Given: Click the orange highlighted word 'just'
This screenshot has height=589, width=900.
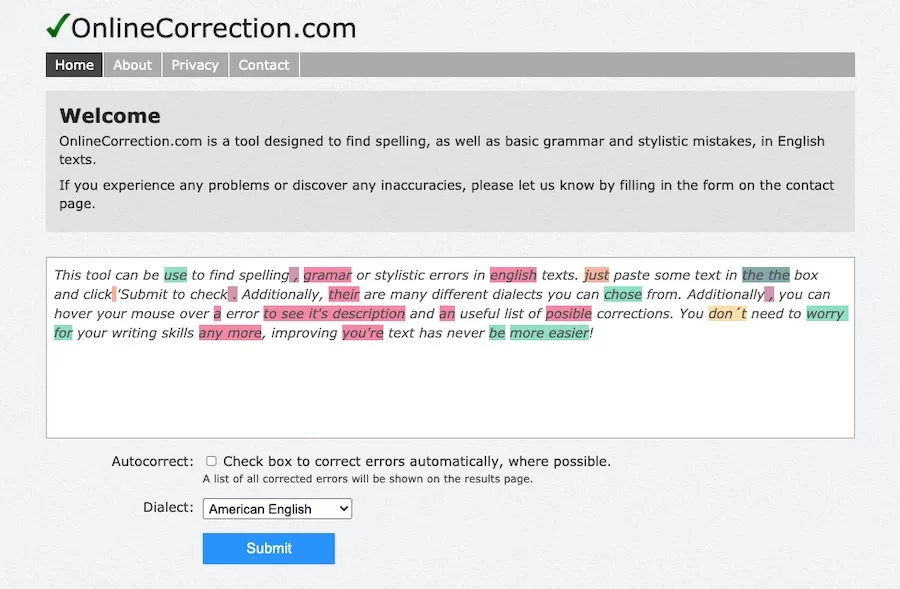Looking at the screenshot, I should pyautogui.click(x=596, y=275).
